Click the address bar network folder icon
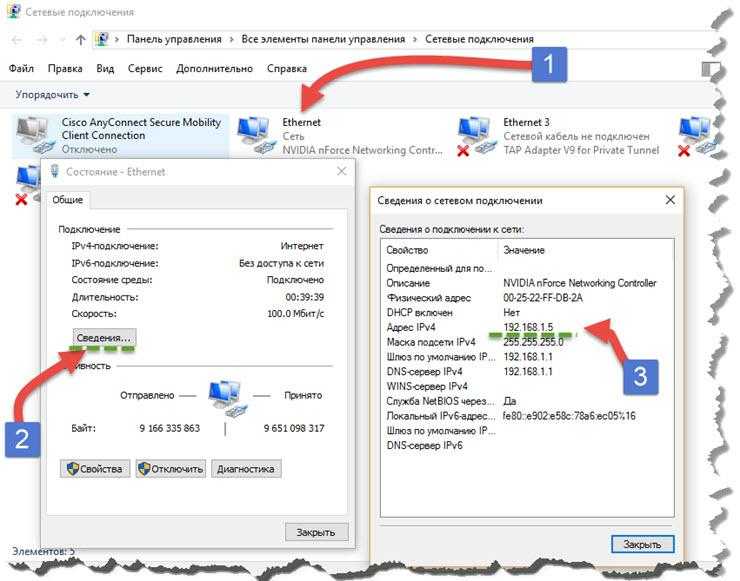 (102, 39)
